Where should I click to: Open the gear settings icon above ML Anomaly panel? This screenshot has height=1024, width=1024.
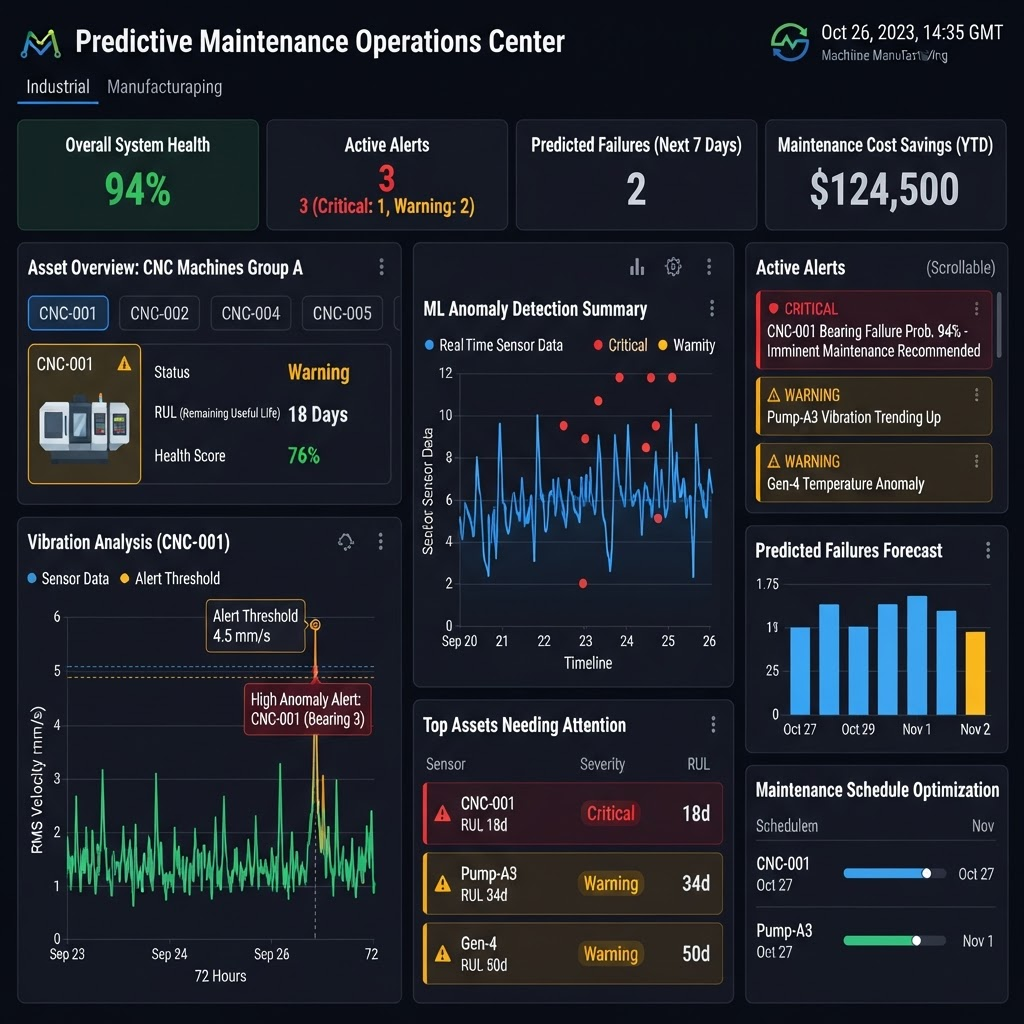[x=673, y=266]
